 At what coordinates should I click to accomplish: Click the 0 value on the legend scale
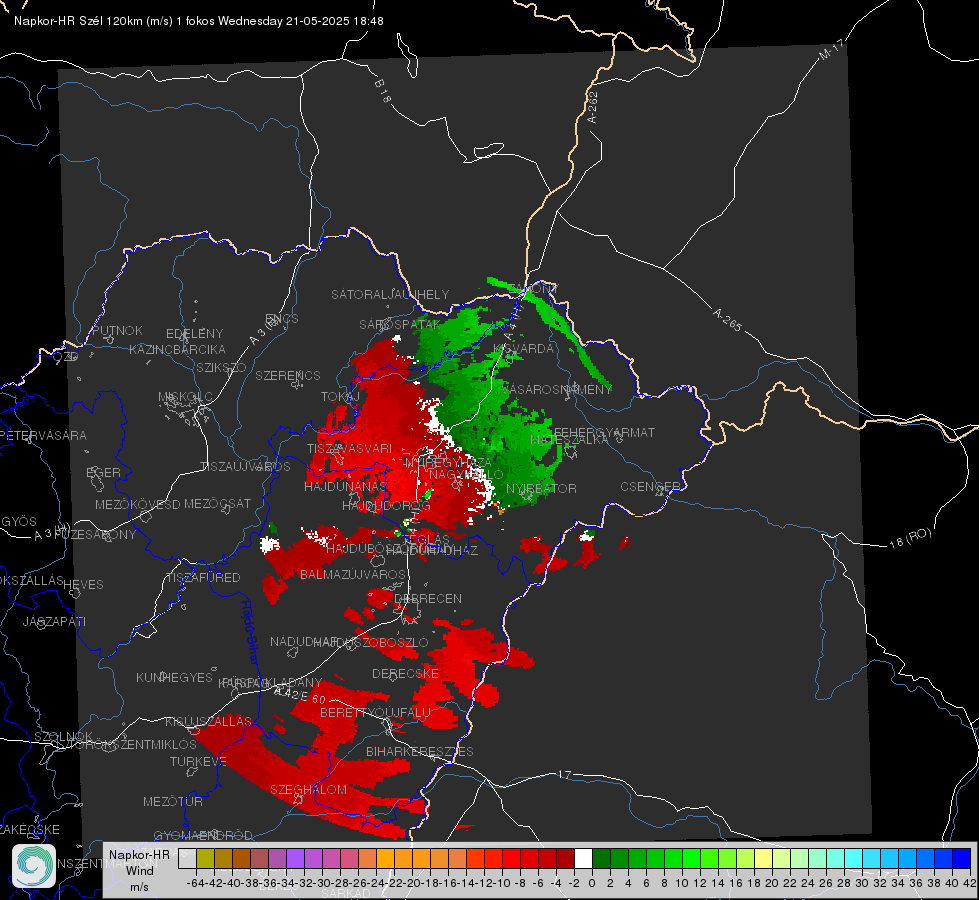(x=592, y=883)
